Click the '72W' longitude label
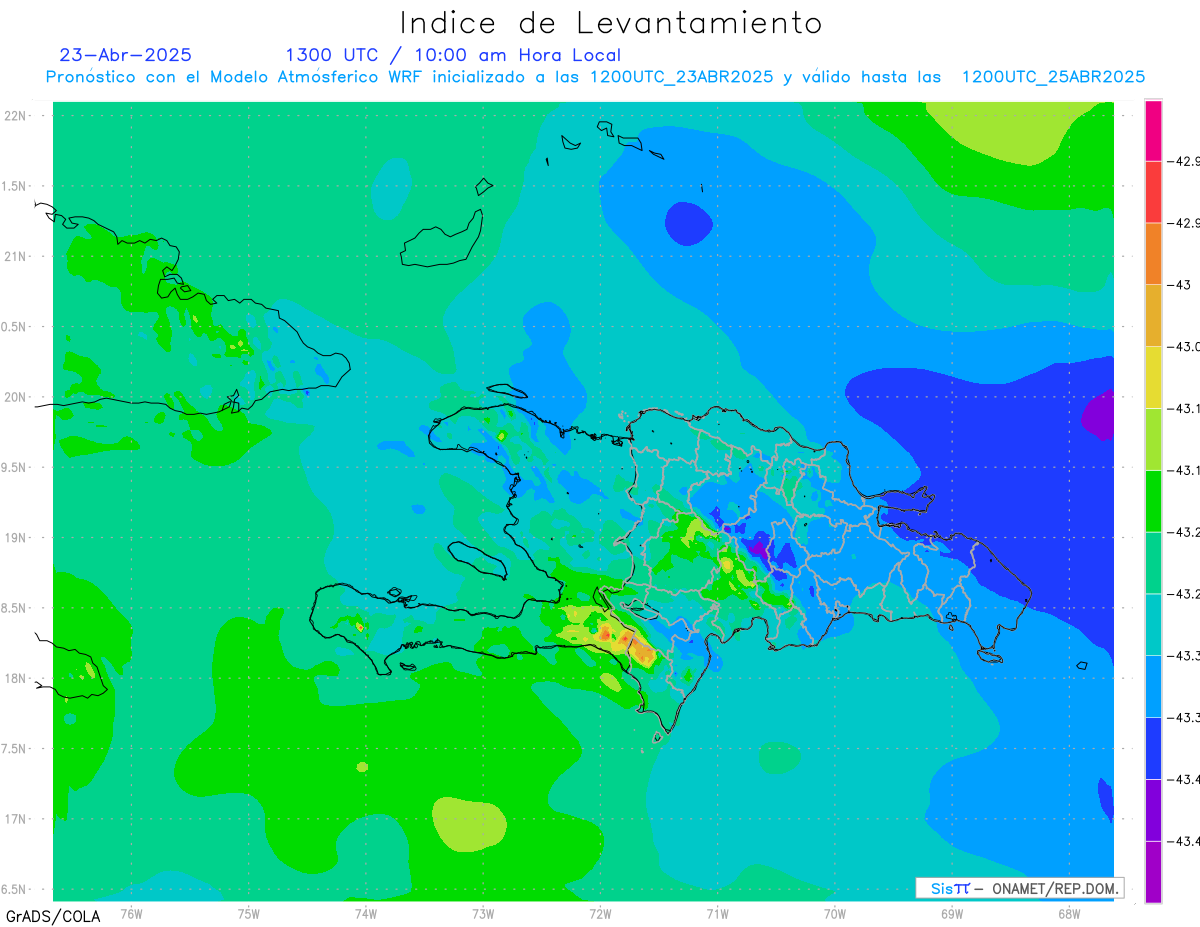Viewport: 1200px width, 927px height. point(600,913)
